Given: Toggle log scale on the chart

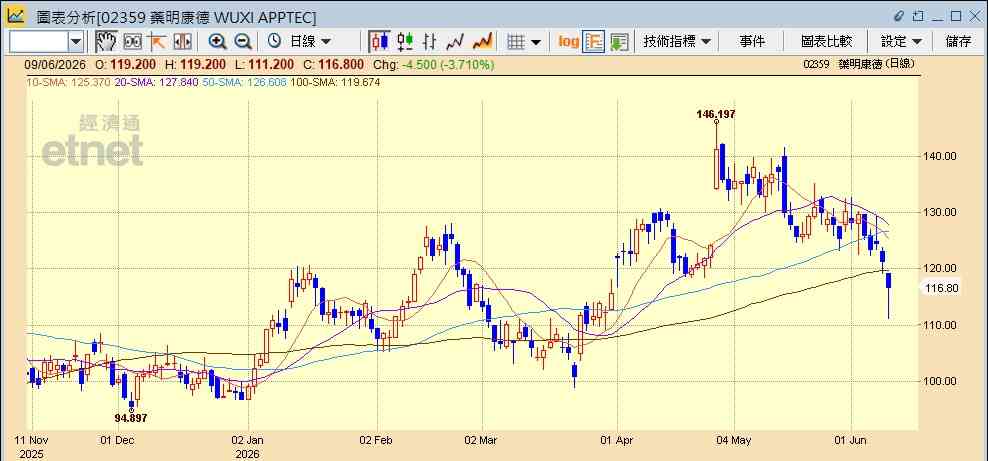Looking at the screenshot, I should pyautogui.click(x=568, y=42).
